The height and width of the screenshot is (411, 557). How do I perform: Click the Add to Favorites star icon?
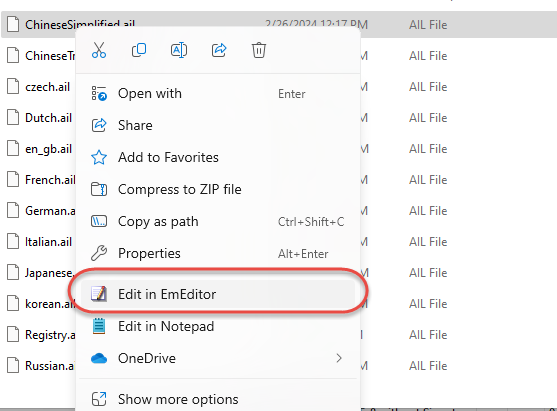[99, 157]
